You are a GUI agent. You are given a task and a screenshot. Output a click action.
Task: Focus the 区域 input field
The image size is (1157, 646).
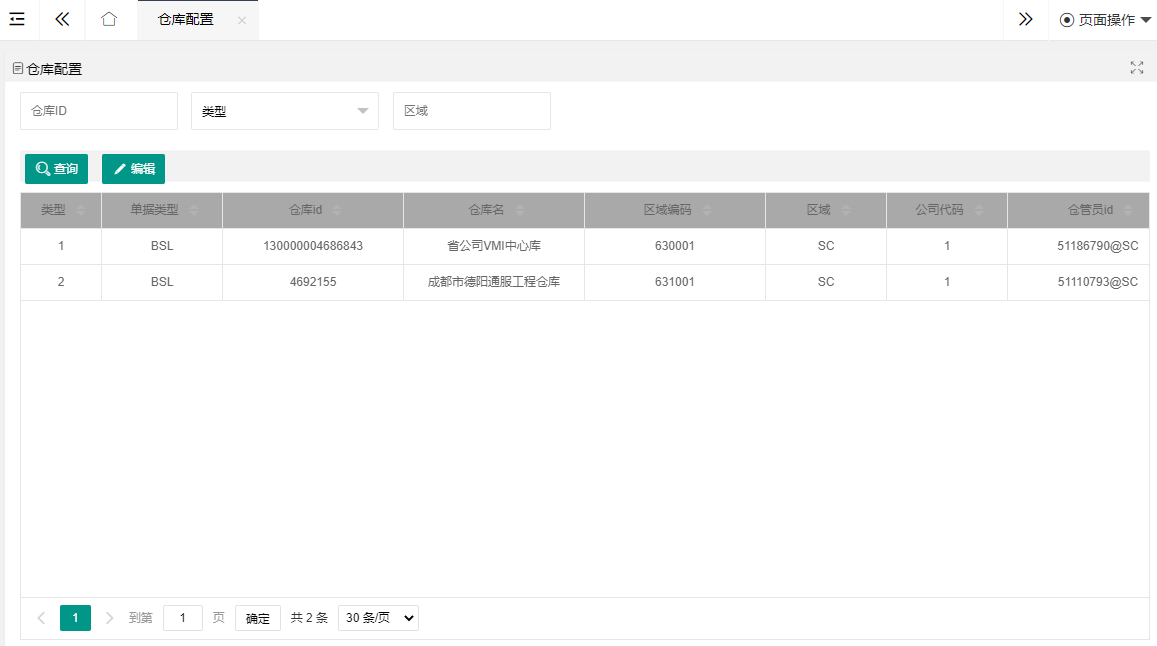click(x=472, y=111)
